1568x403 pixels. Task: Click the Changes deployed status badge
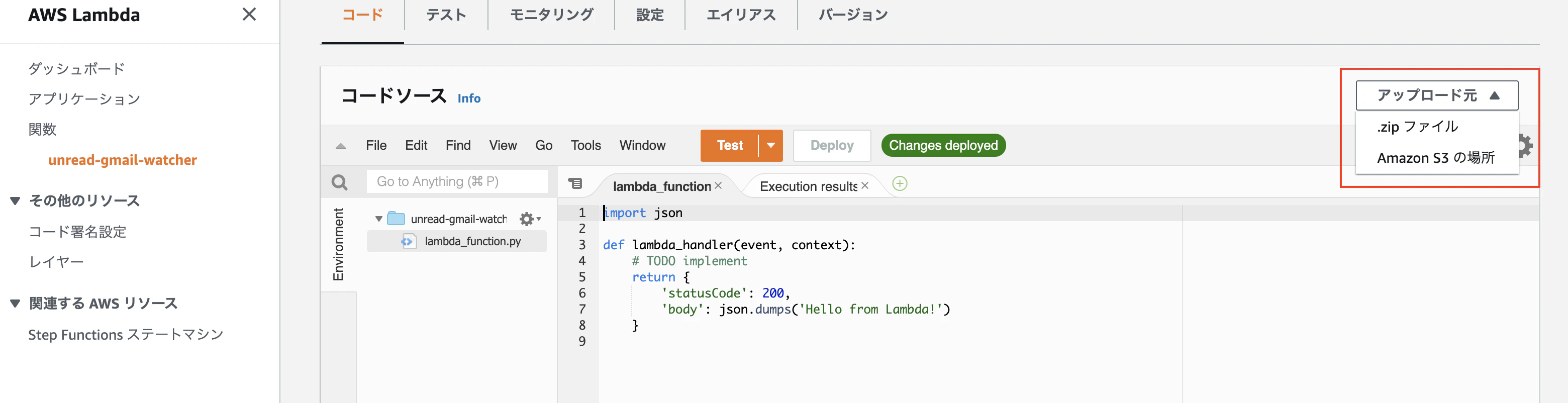943,146
